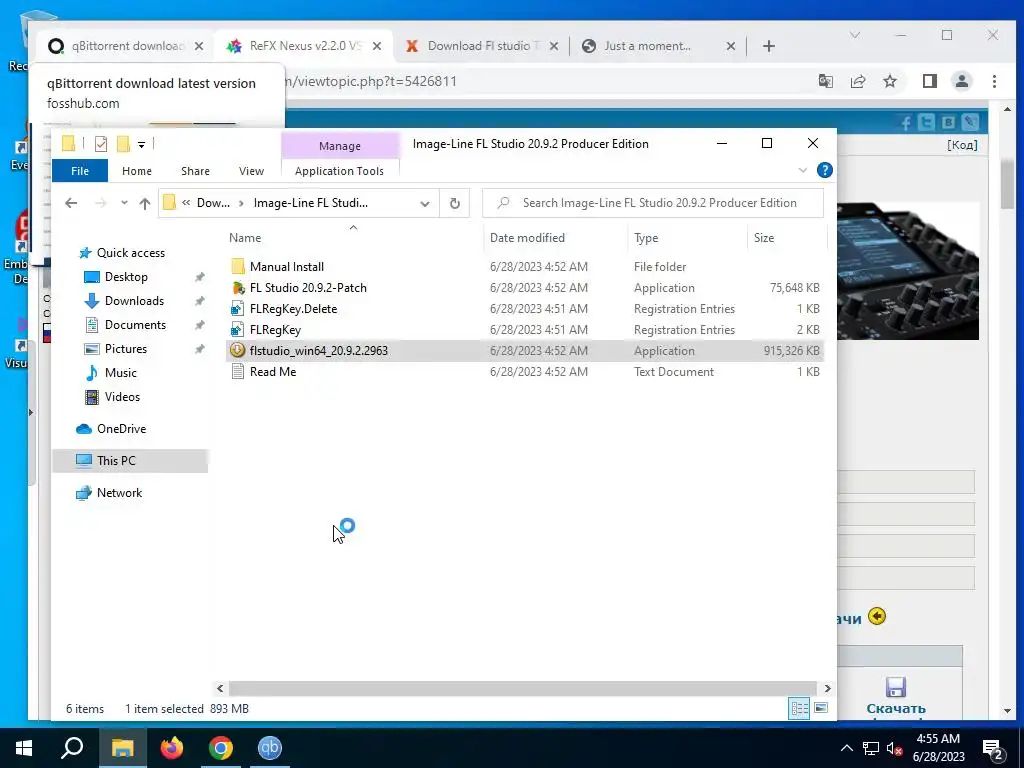Click the horizontal scrollbar in file list
This screenshot has height=768, width=1024.
pyautogui.click(x=522, y=688)
